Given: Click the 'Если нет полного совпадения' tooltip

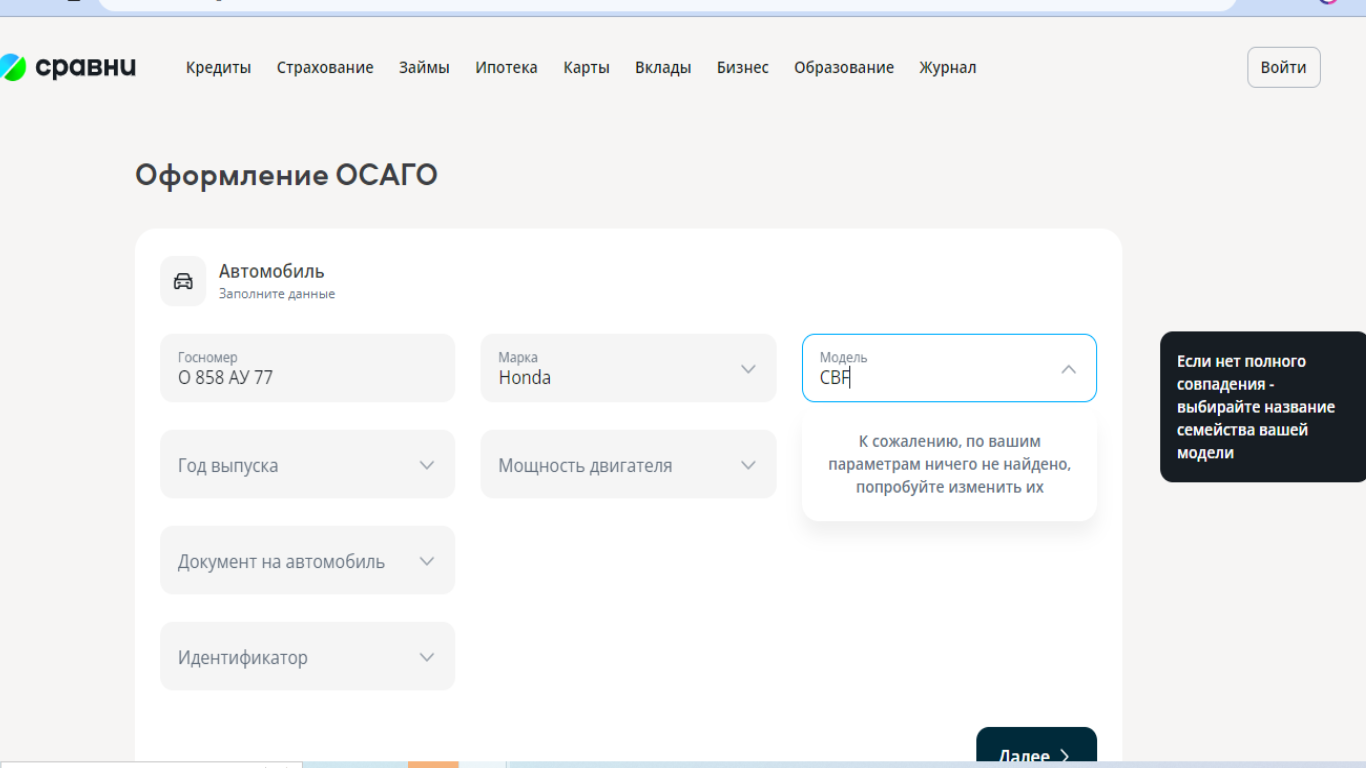Looking at the screenshot, I should [1263, 407].
